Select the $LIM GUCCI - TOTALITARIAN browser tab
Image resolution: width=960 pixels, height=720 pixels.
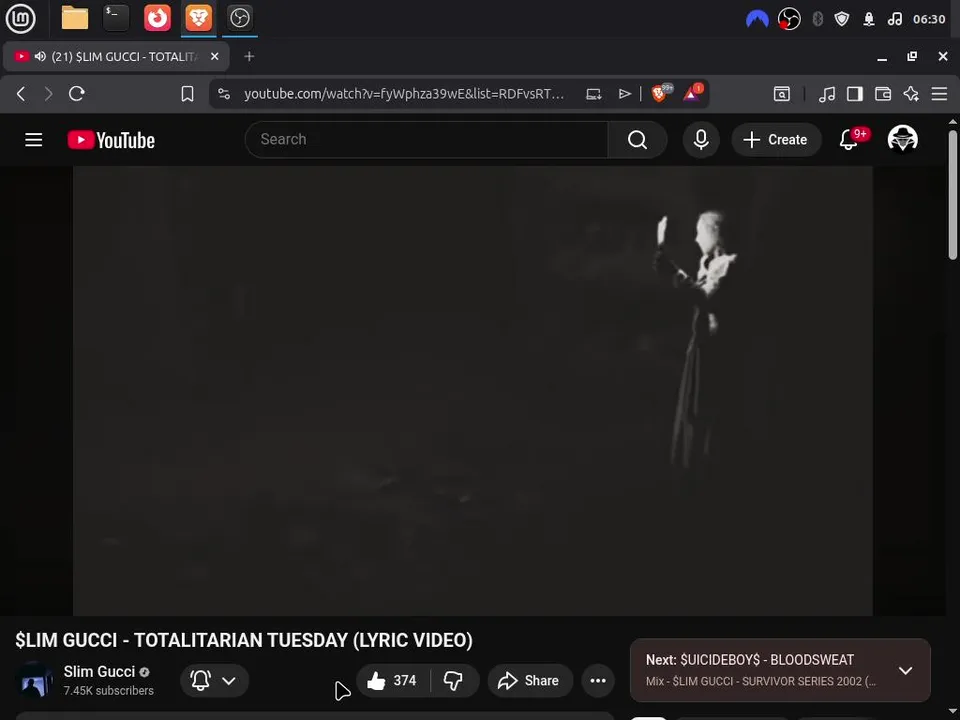coord(116,56)
